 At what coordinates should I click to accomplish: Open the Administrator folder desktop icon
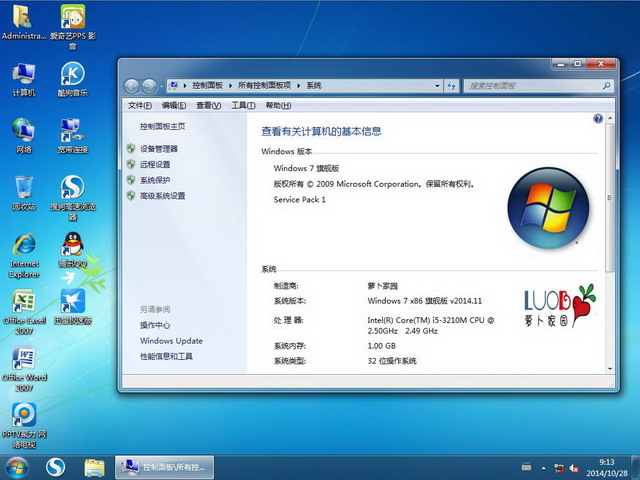(23, 22)
